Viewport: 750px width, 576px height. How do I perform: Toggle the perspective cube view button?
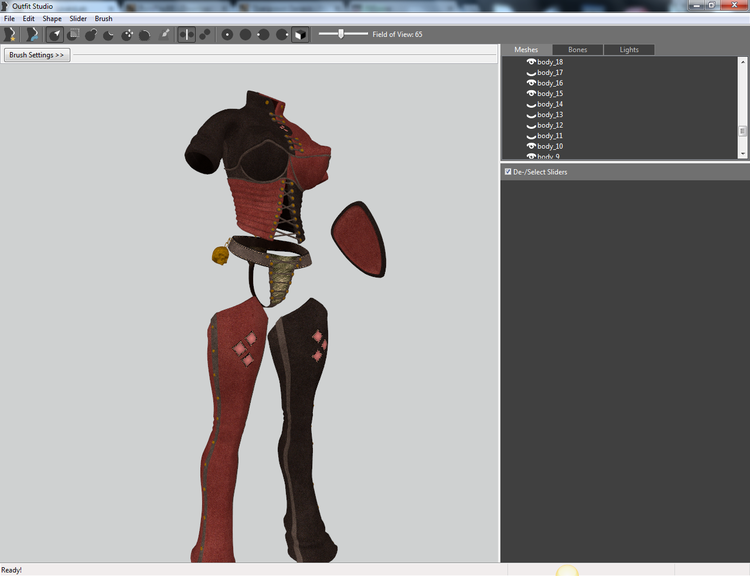click(x=300, y=34)
